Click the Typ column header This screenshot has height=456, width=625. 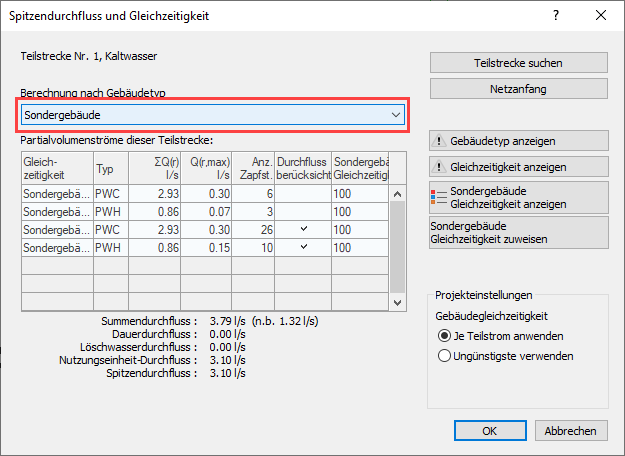[x=111, y=168]
